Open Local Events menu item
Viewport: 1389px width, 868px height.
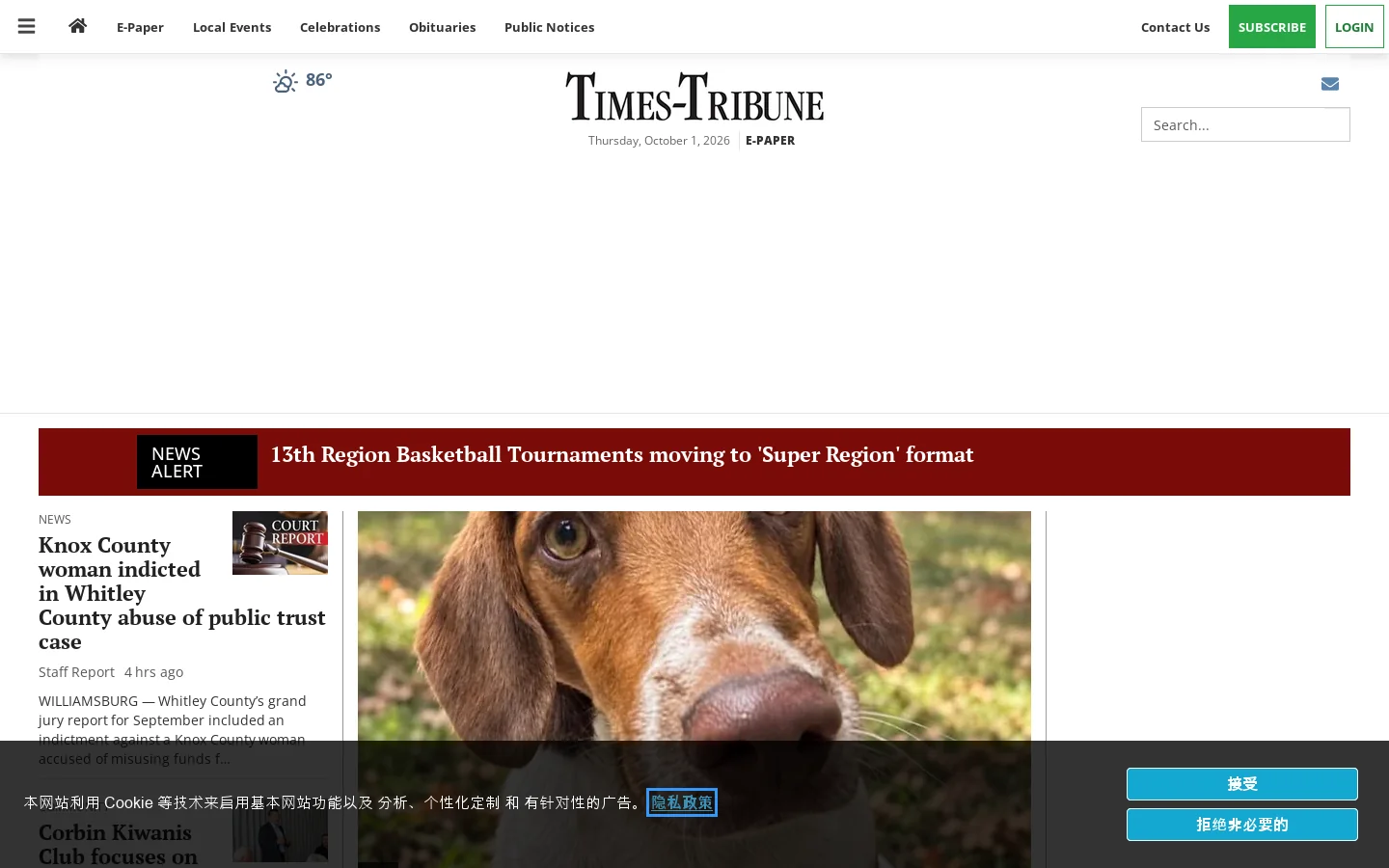pyautogui.click(x=231, y=27)
